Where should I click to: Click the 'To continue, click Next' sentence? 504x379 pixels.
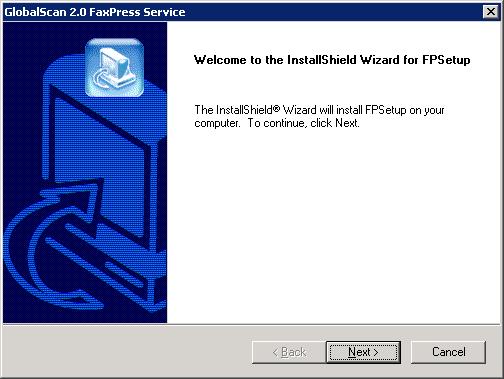point(304,123)
